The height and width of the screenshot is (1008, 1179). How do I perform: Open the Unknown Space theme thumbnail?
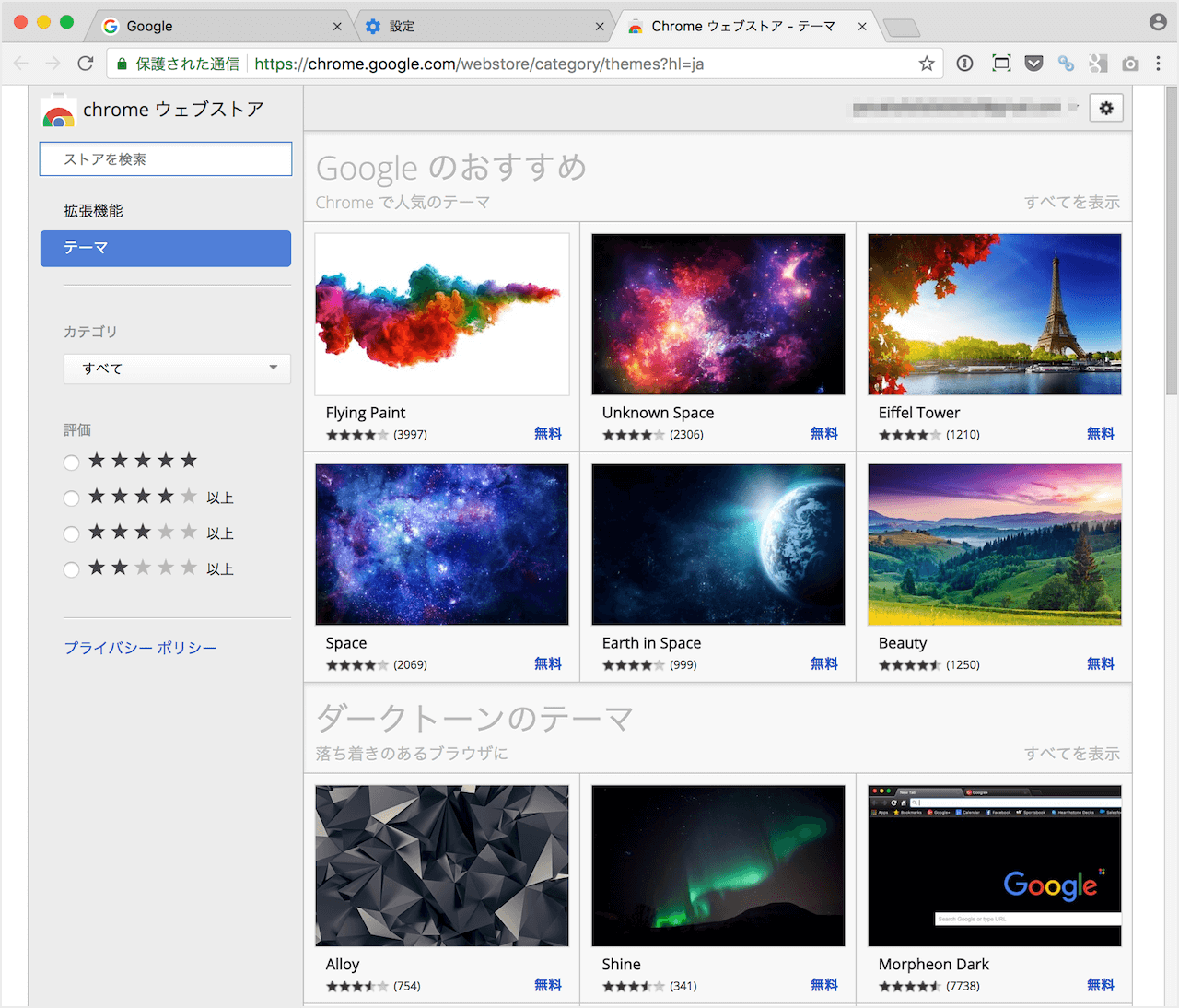(718, 314)
